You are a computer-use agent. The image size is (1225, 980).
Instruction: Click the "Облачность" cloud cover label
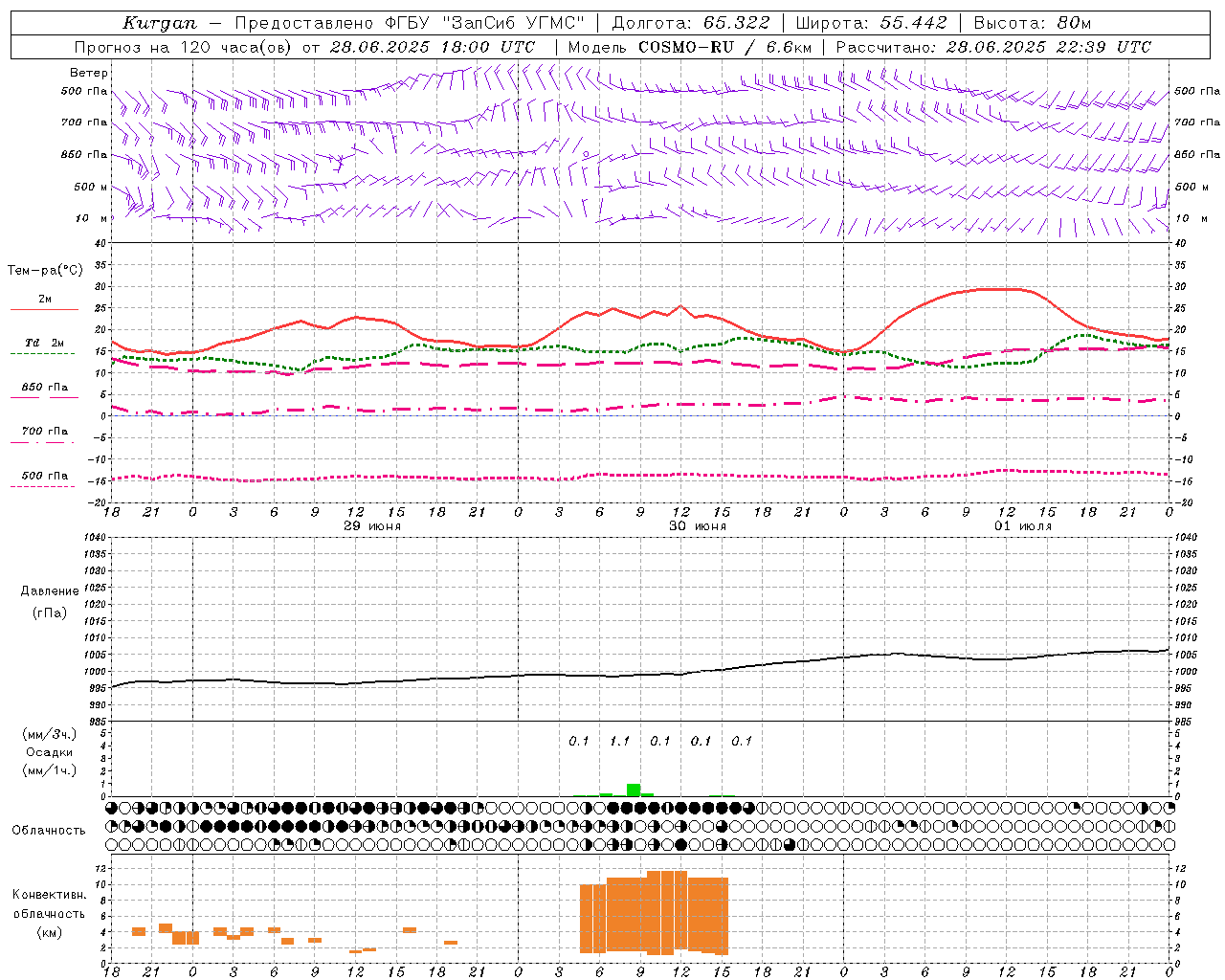[49, 830]
